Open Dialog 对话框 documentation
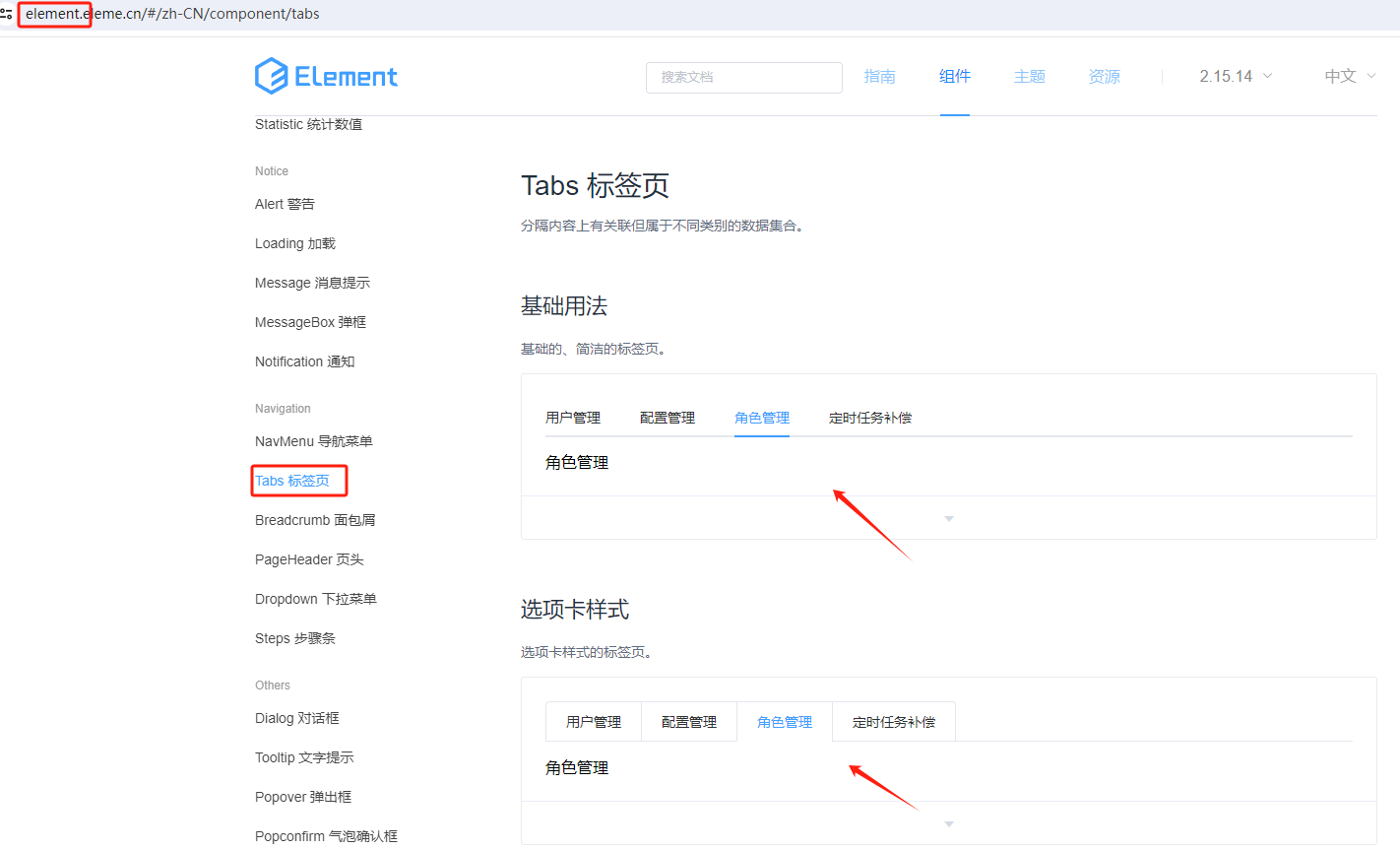Viewport: 1400px width, 850px height. [x=295, y=718]
